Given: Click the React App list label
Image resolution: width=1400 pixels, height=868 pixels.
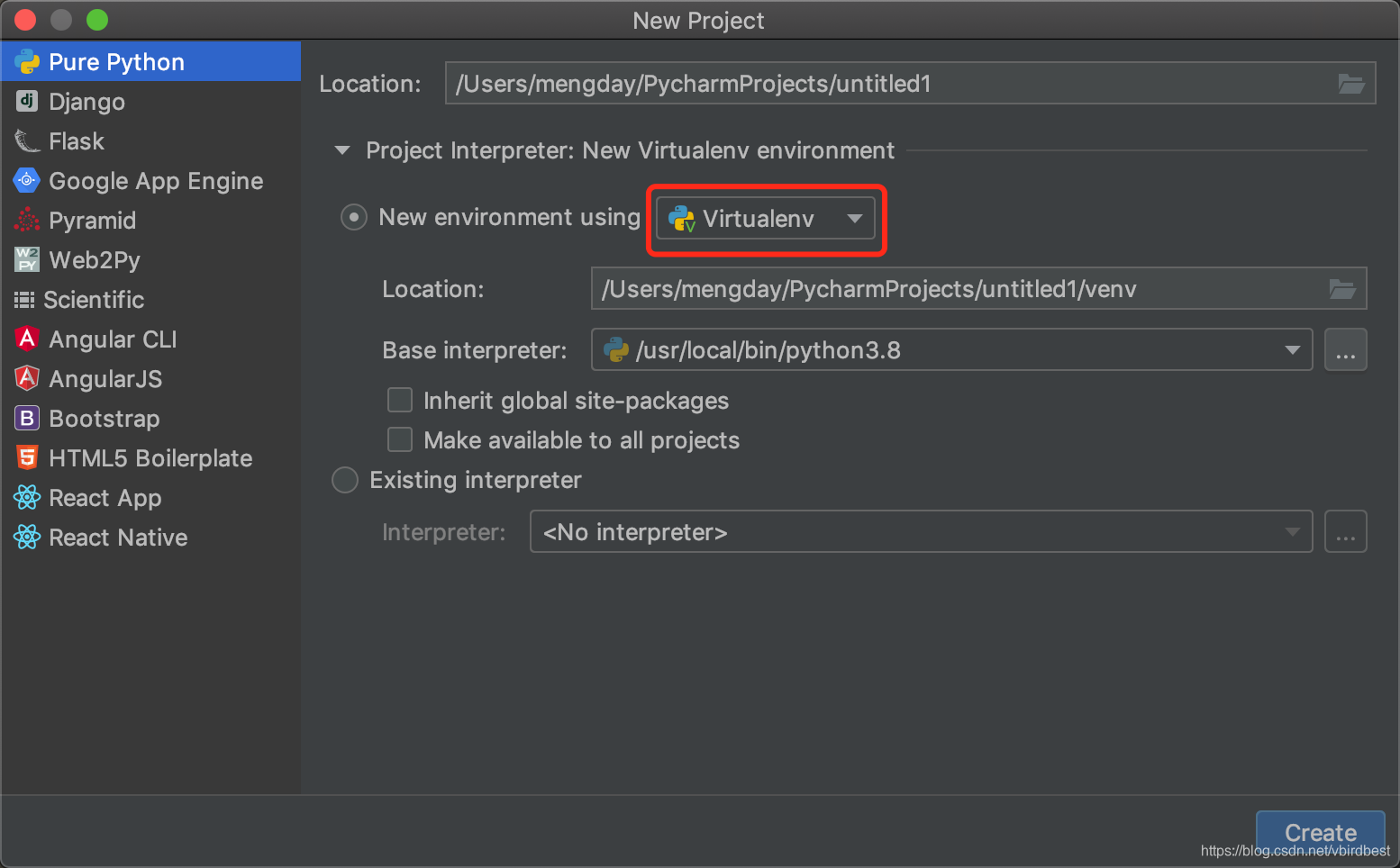Looking at the screenshot, I should pos(105,498).
